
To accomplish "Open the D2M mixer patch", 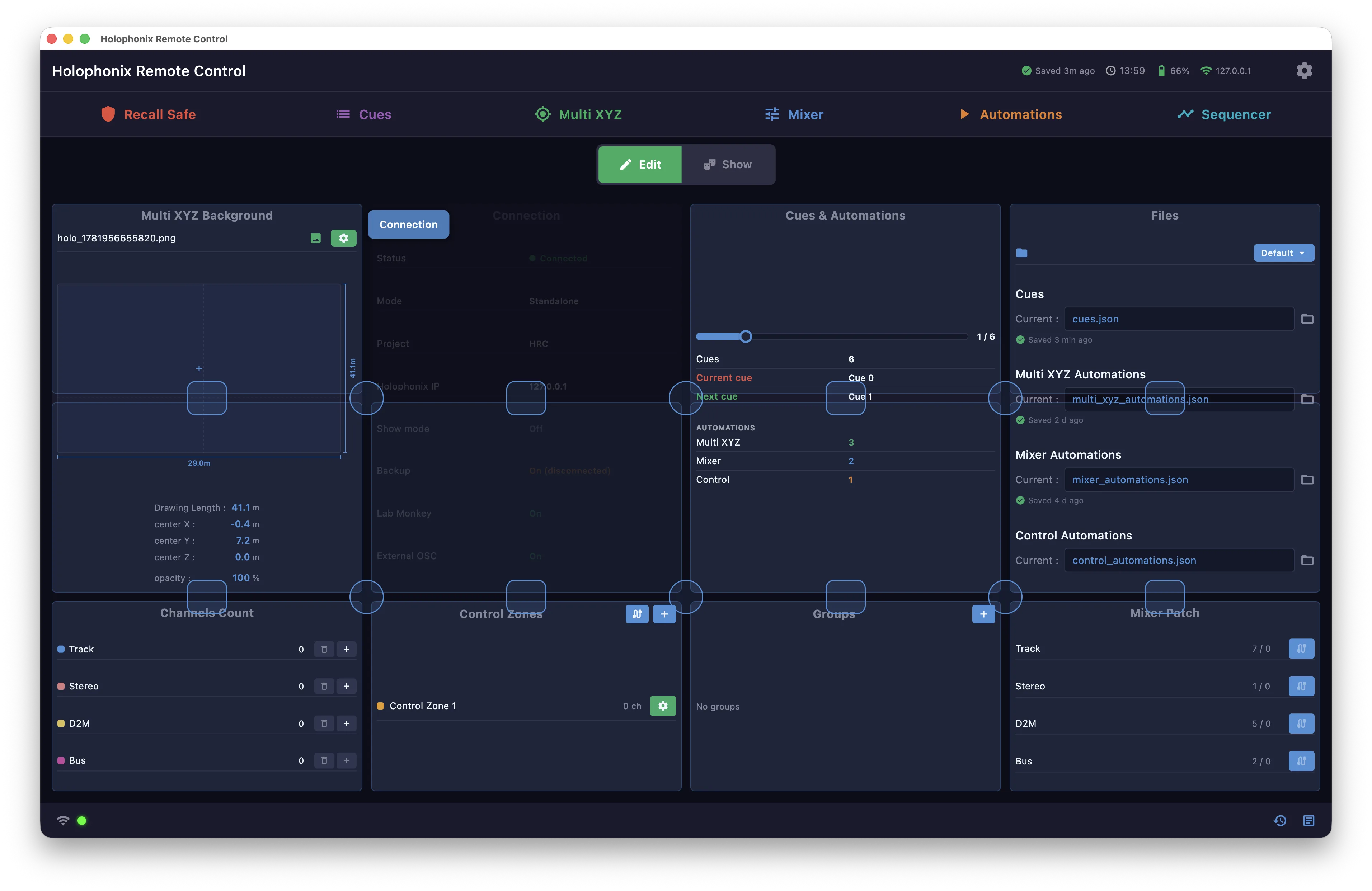I will [1301, 723].
